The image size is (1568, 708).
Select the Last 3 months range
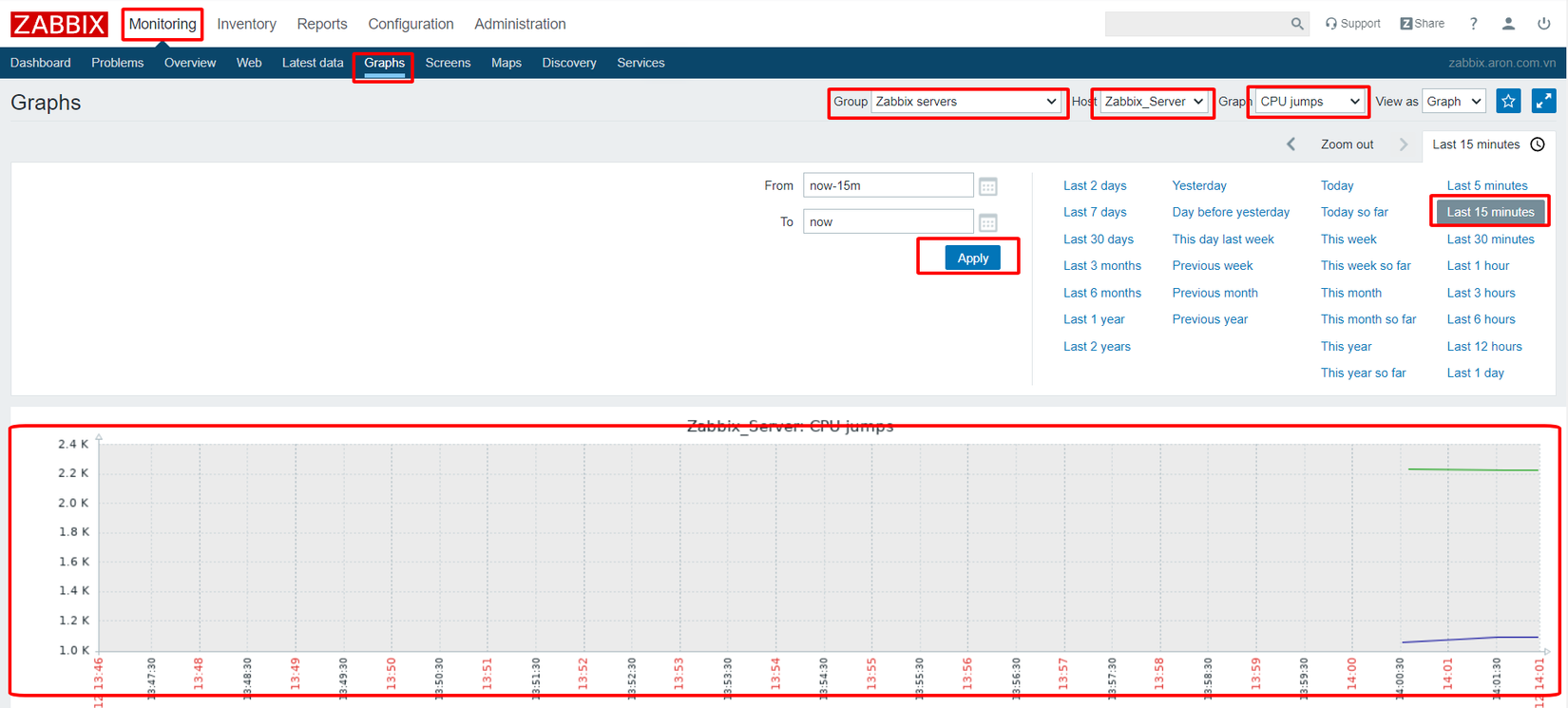point(1102,266)
